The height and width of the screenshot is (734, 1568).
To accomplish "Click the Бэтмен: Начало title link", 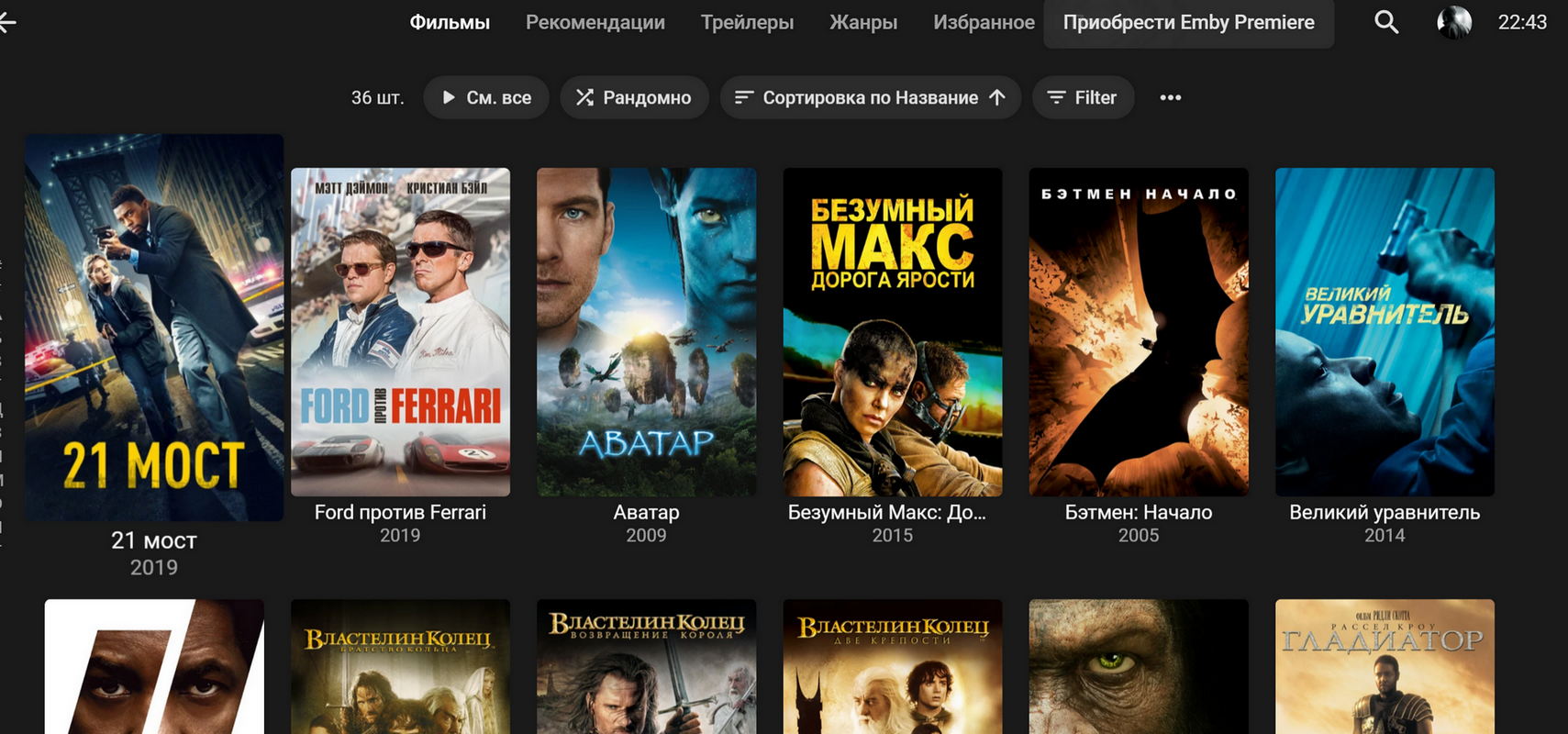I will click(x=1138, y=512).
